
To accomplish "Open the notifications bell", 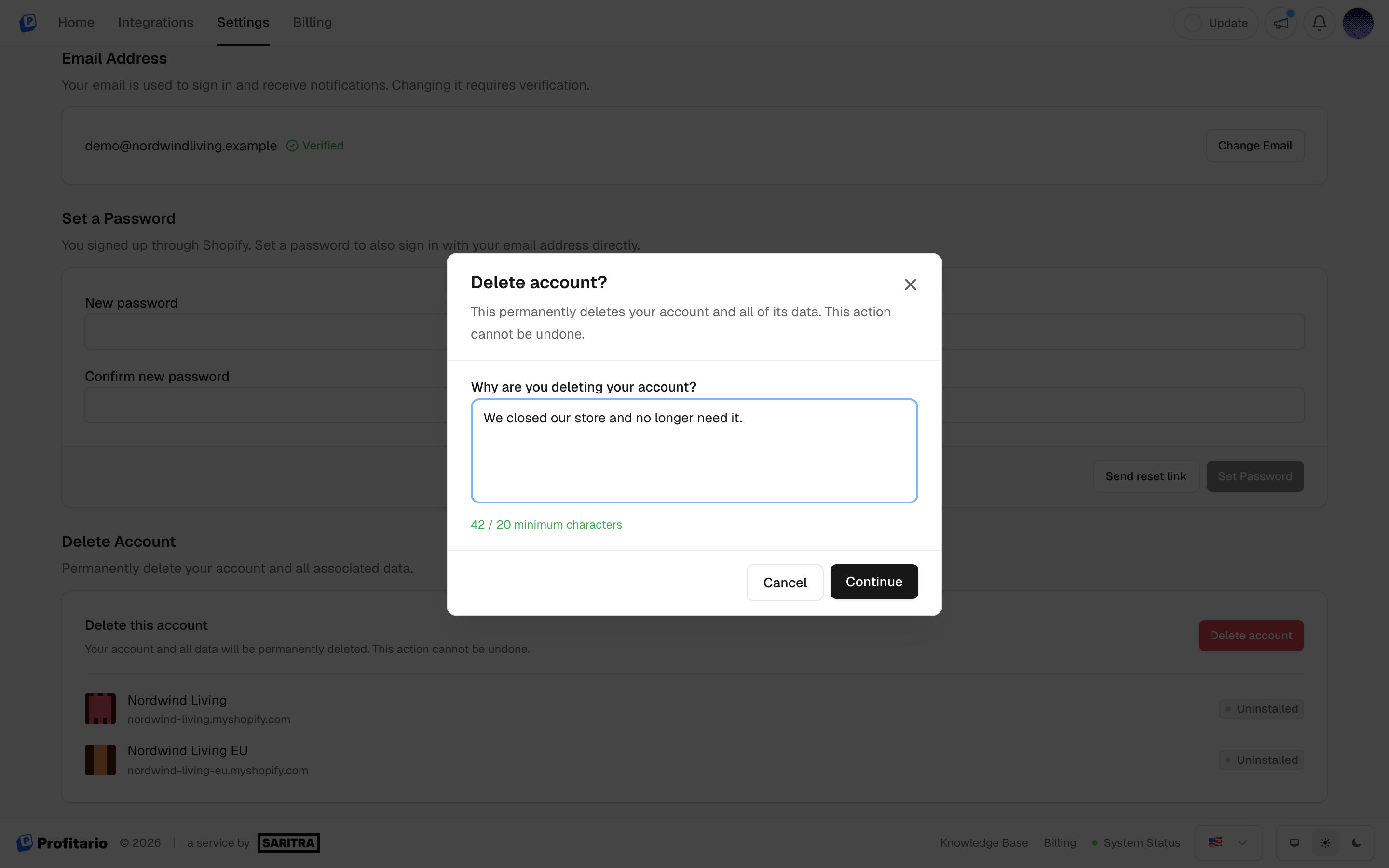I will [x=1319, y=23].
